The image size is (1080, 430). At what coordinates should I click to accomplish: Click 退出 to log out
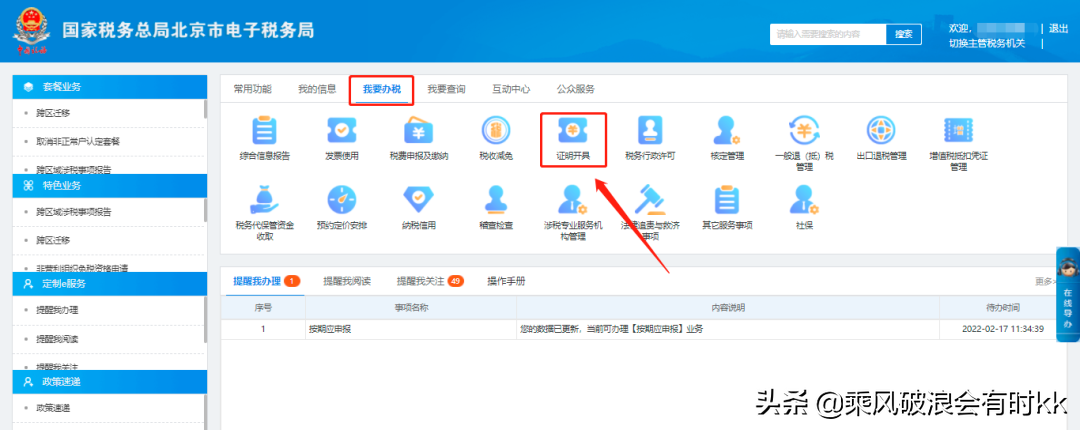point(1059,28)
